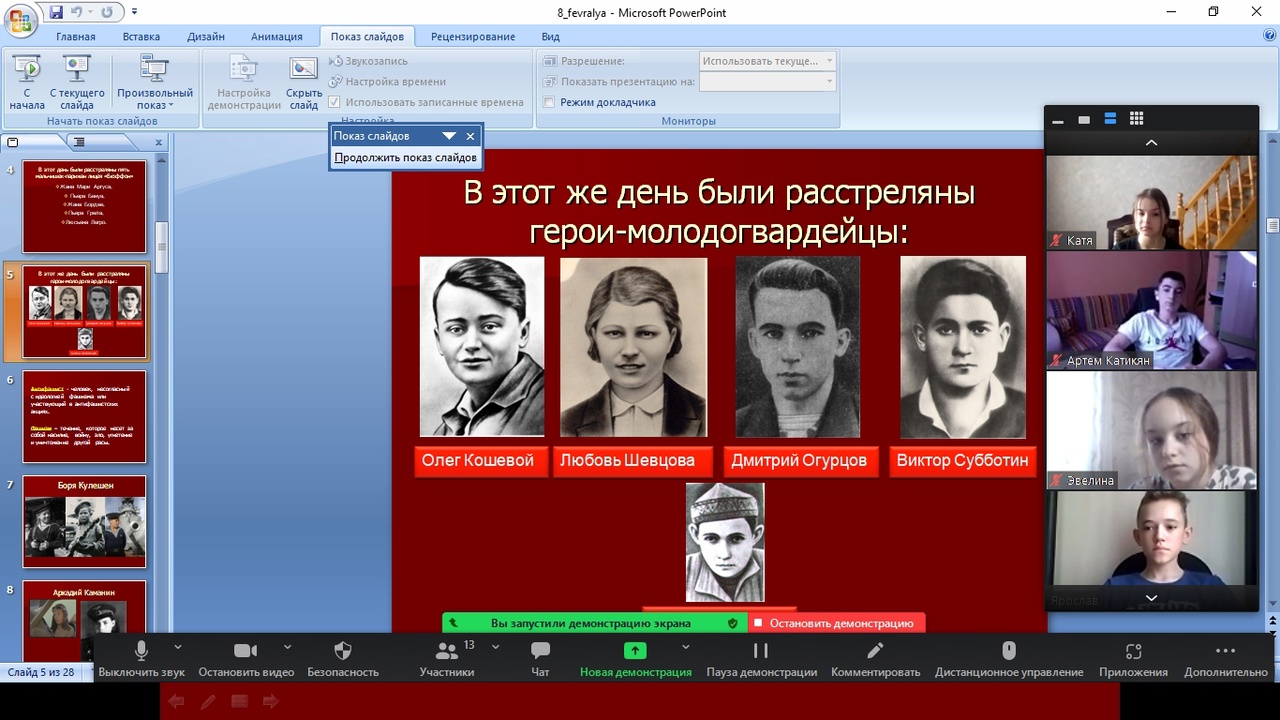
Task: Close the Показ слайдов floating toolbar
Action: coord(470,136)
